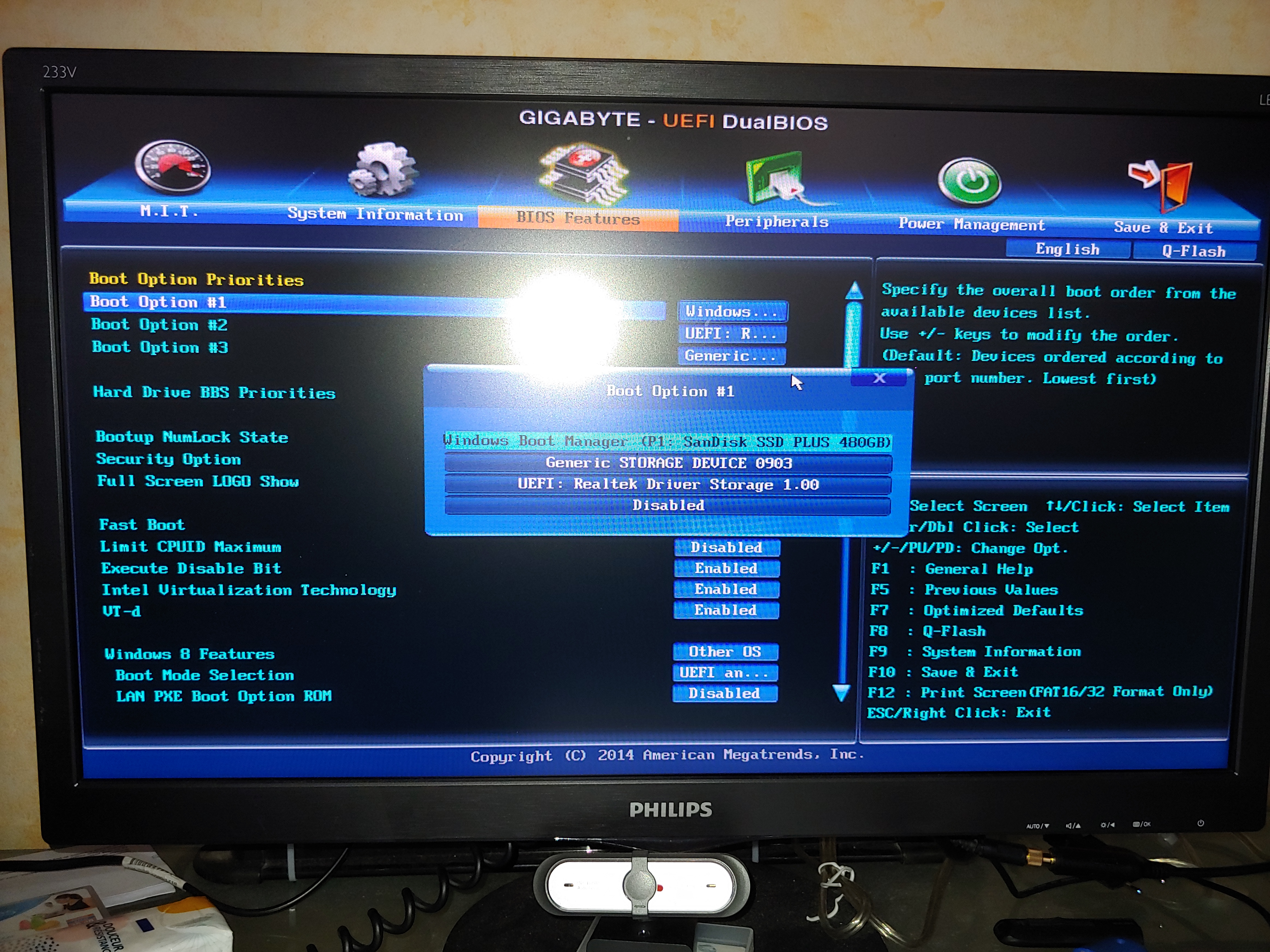1270x952 pixels.
Task: Open Boot Option #2 UEFI: R... value
Action: click(732, 334)
